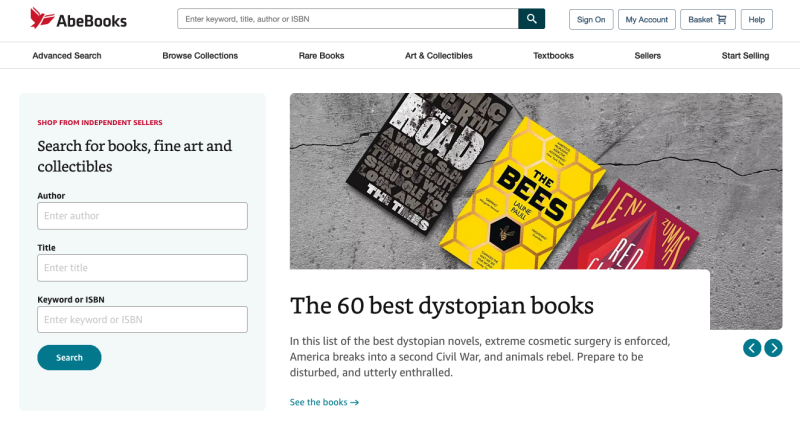This screenshot has height=424, width=800.
Task: Click the Help button
Action: click(x=756, y=19)
